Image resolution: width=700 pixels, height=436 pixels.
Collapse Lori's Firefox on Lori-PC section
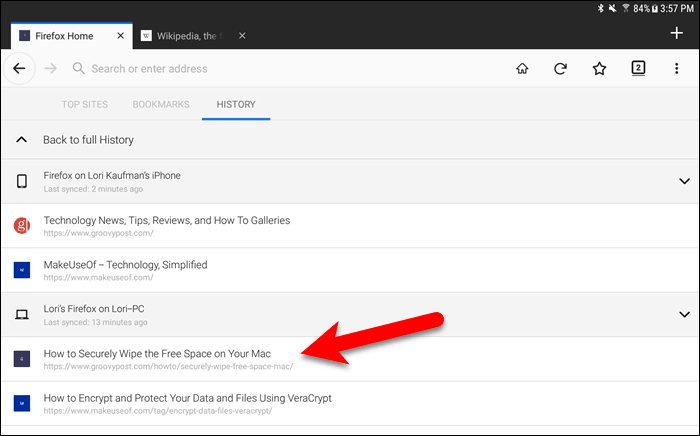pos(684,315)
